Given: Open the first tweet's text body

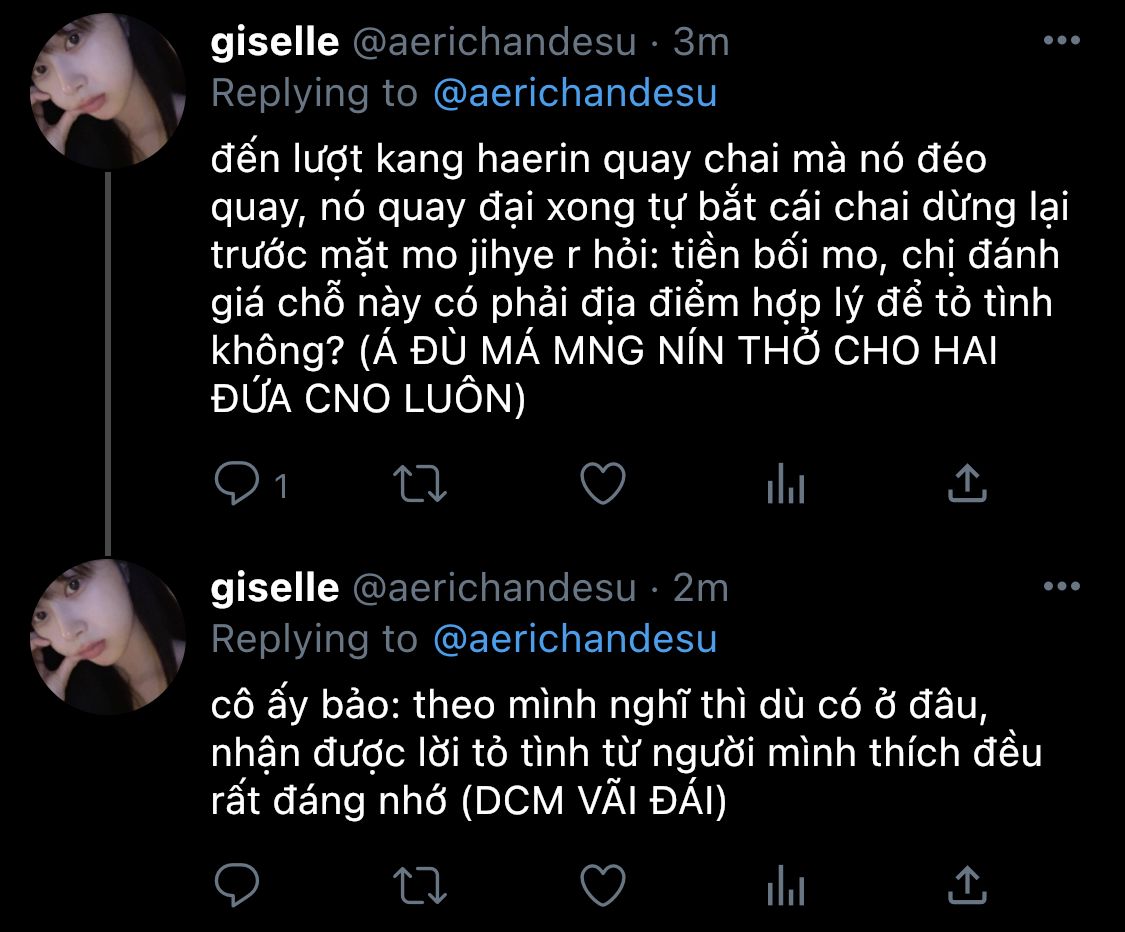Looking at the screenshot, I should coord(639,278).
